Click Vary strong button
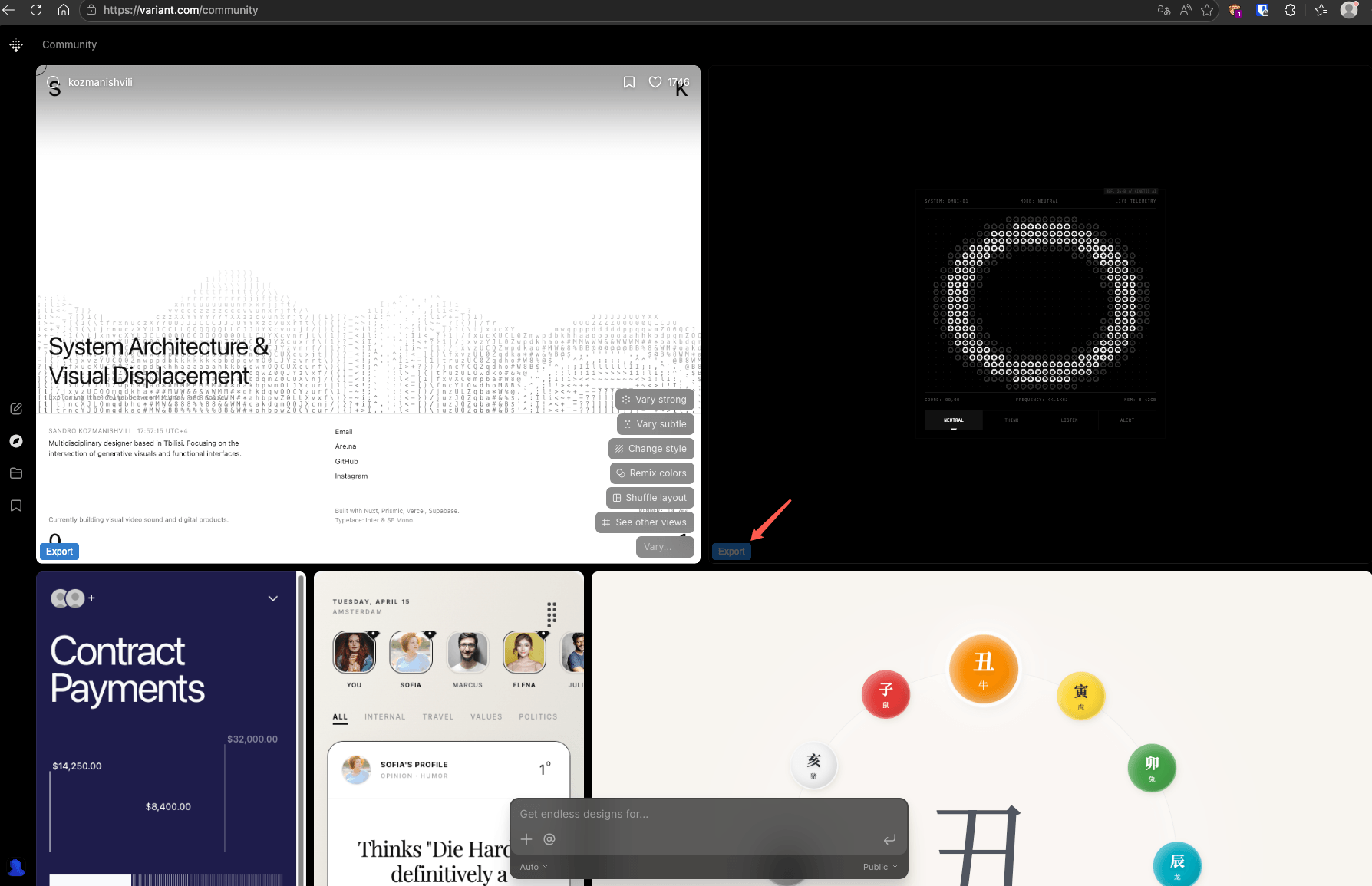1372x886 pixels. [655, 400]
